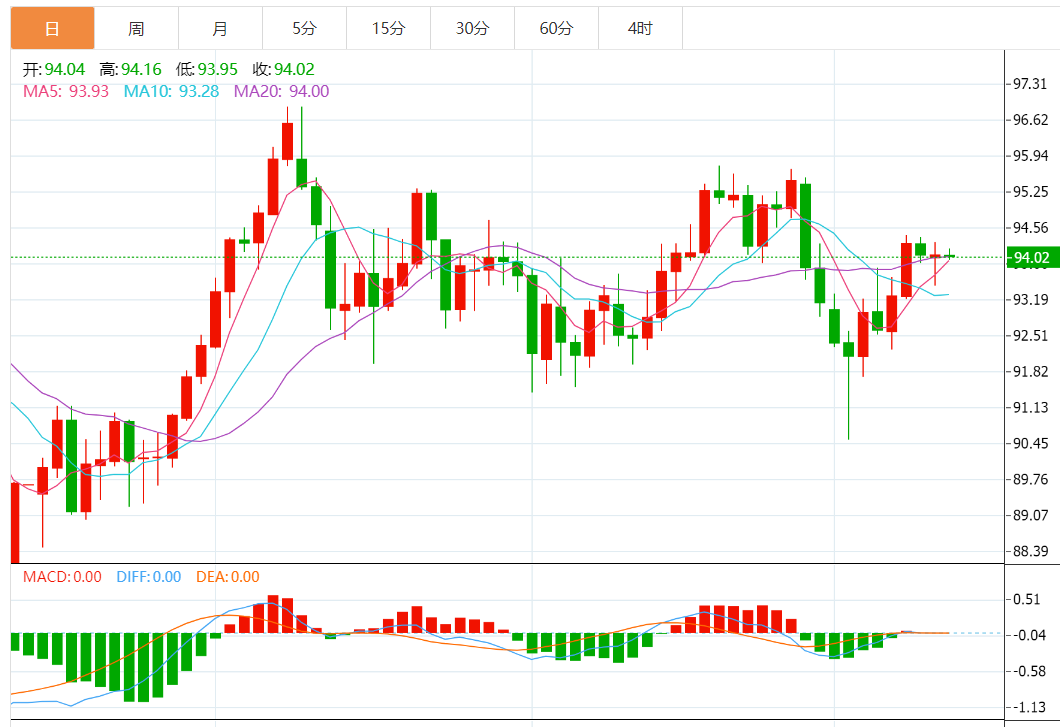Click the 95.94 price axis label
Screen dimensions: 1060x727
tap(1030, 156)
